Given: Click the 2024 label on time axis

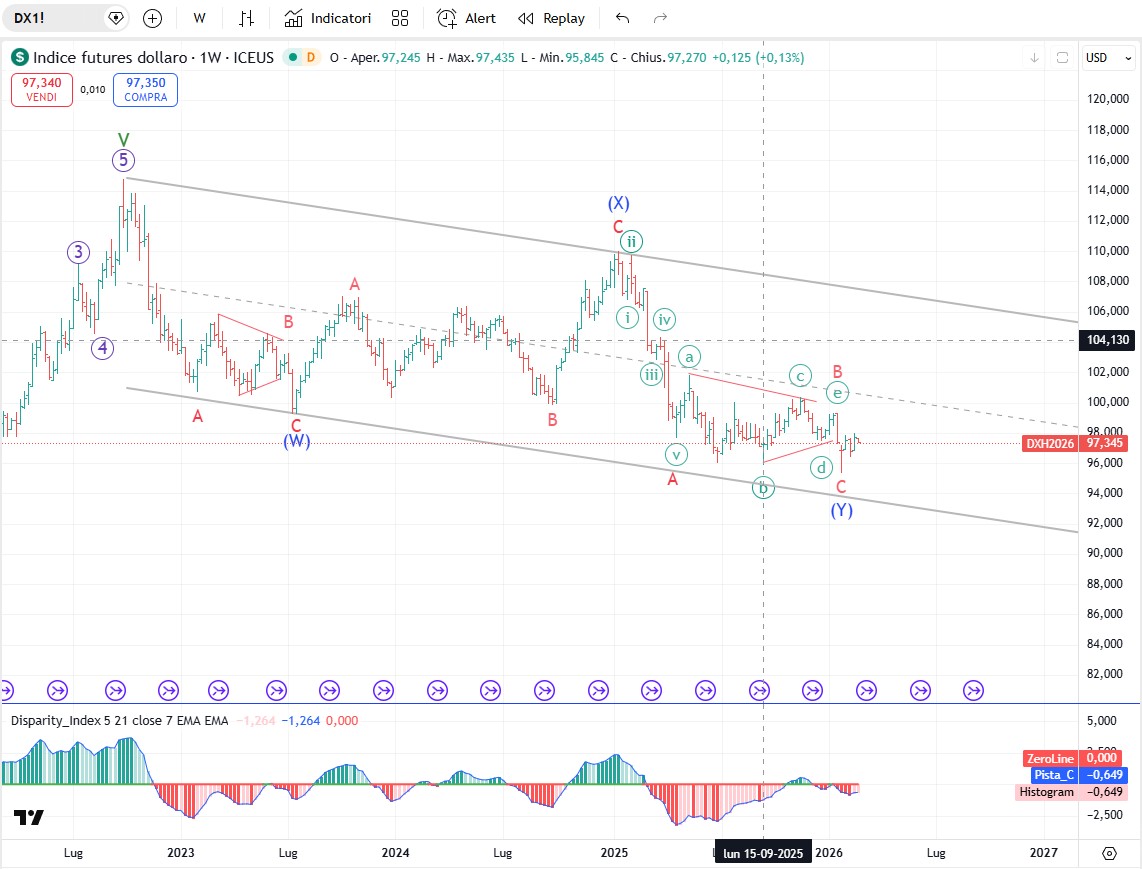Looking at the screenshot, I should (395, 852).
